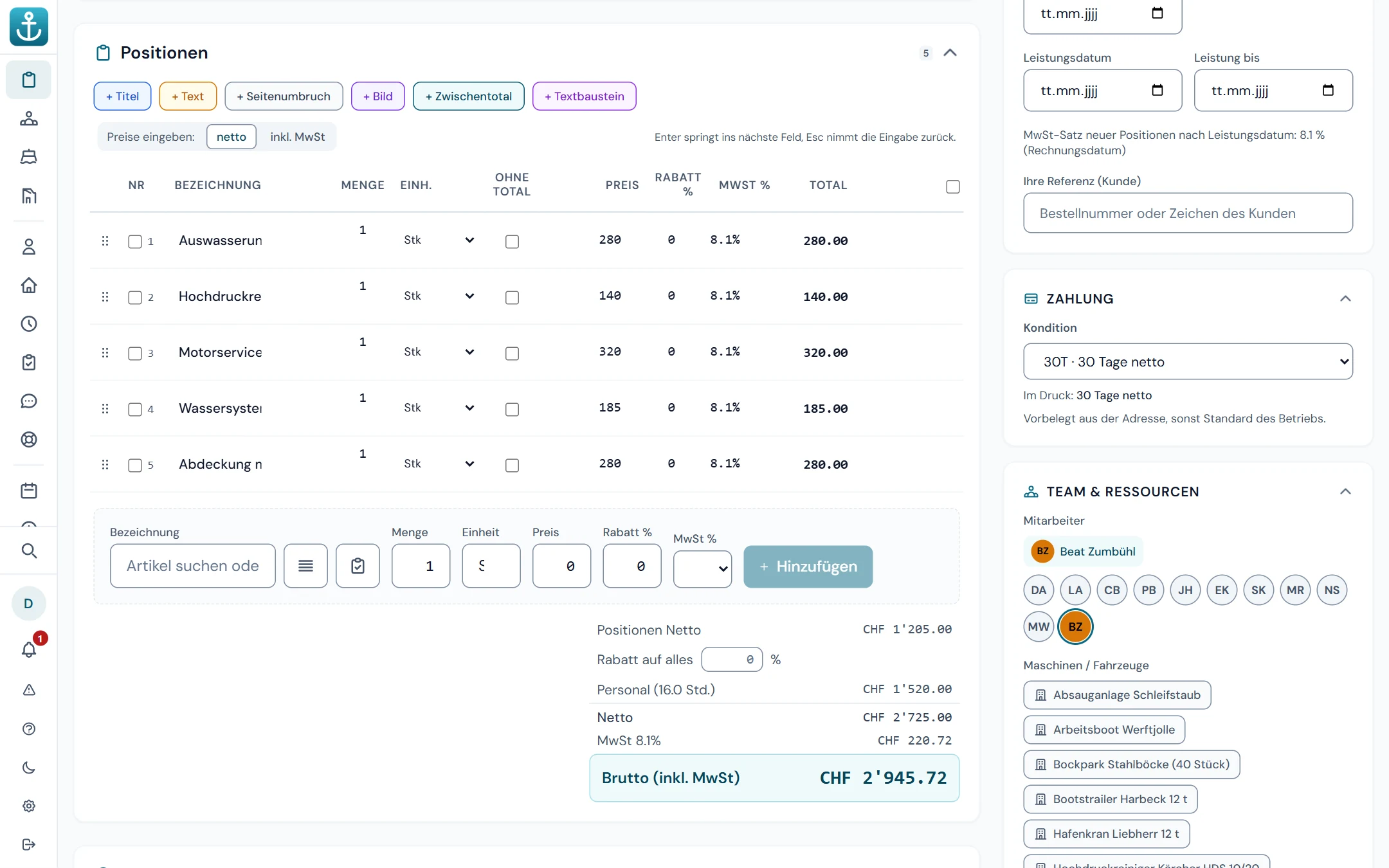Open the settings gear icon

click(x=29, y=806)
